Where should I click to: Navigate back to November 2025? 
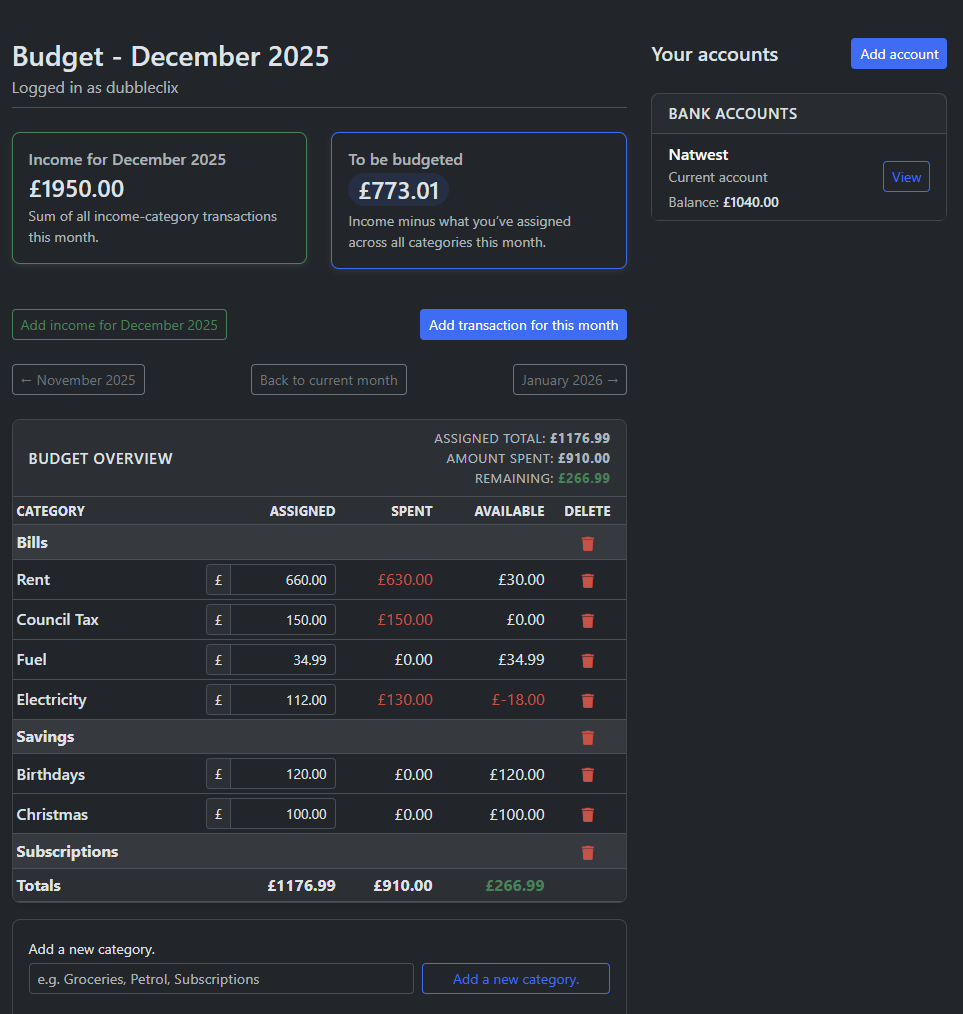point(78,379)
